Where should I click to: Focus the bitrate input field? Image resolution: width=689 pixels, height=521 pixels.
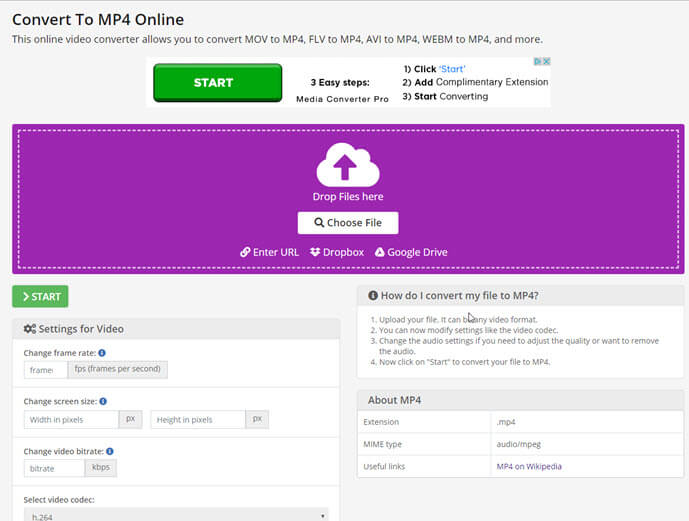54,468
